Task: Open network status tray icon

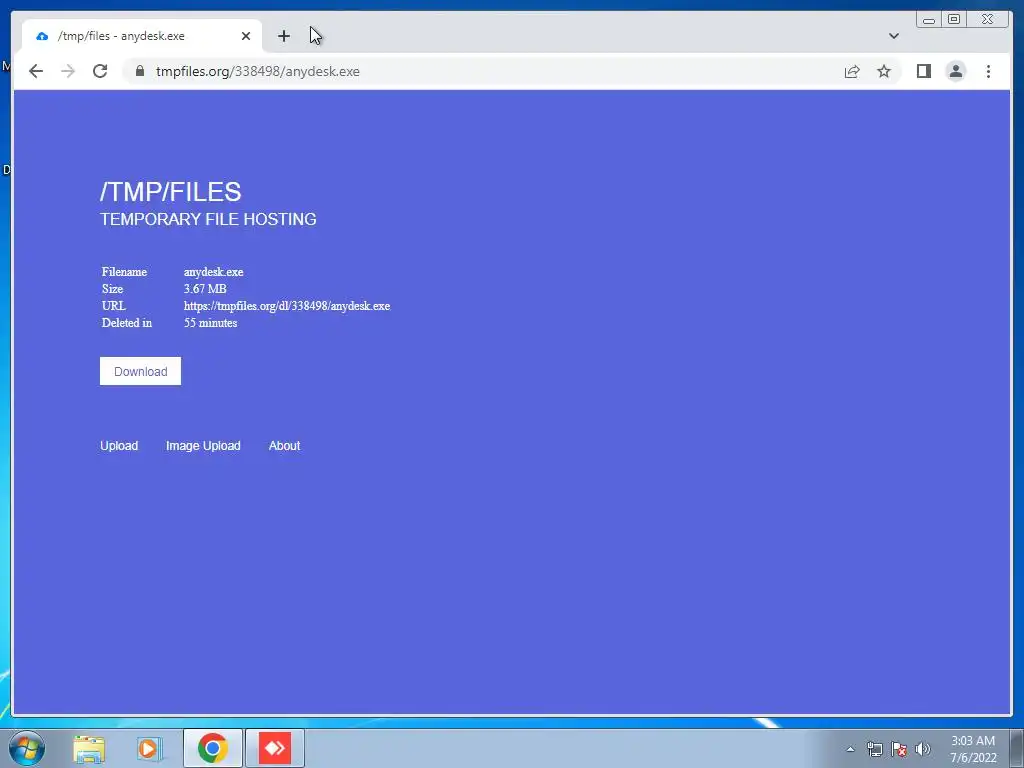Action: click(x=874, y=749)
